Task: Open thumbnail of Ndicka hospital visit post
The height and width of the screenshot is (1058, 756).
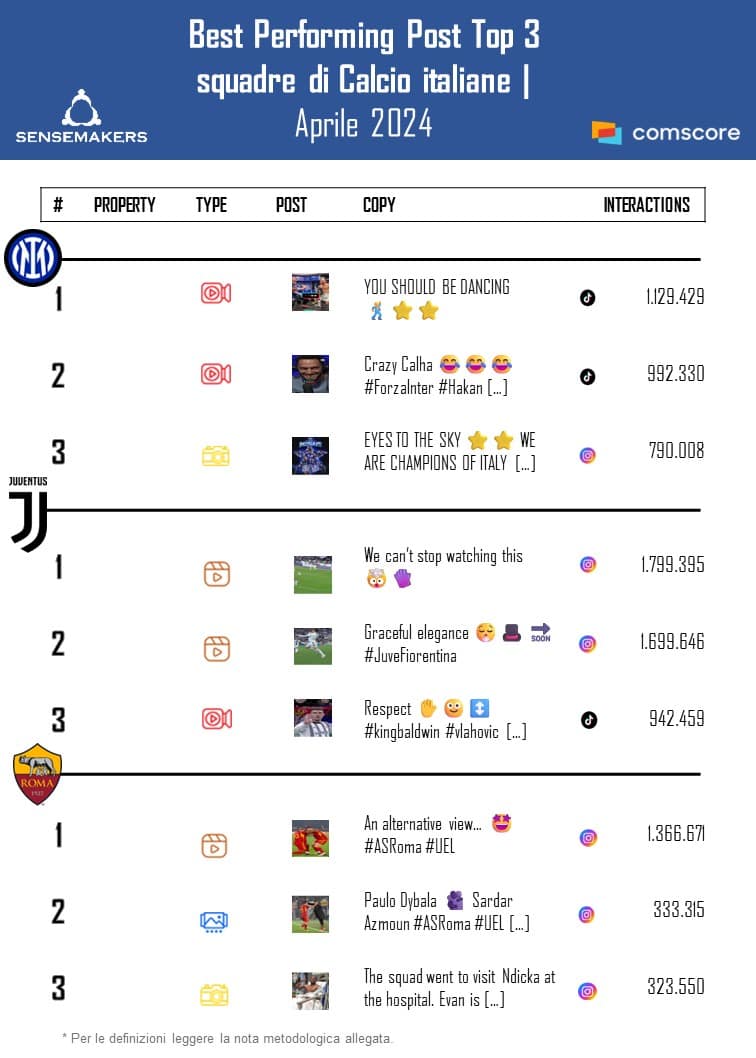Action: tap(310, 991)
